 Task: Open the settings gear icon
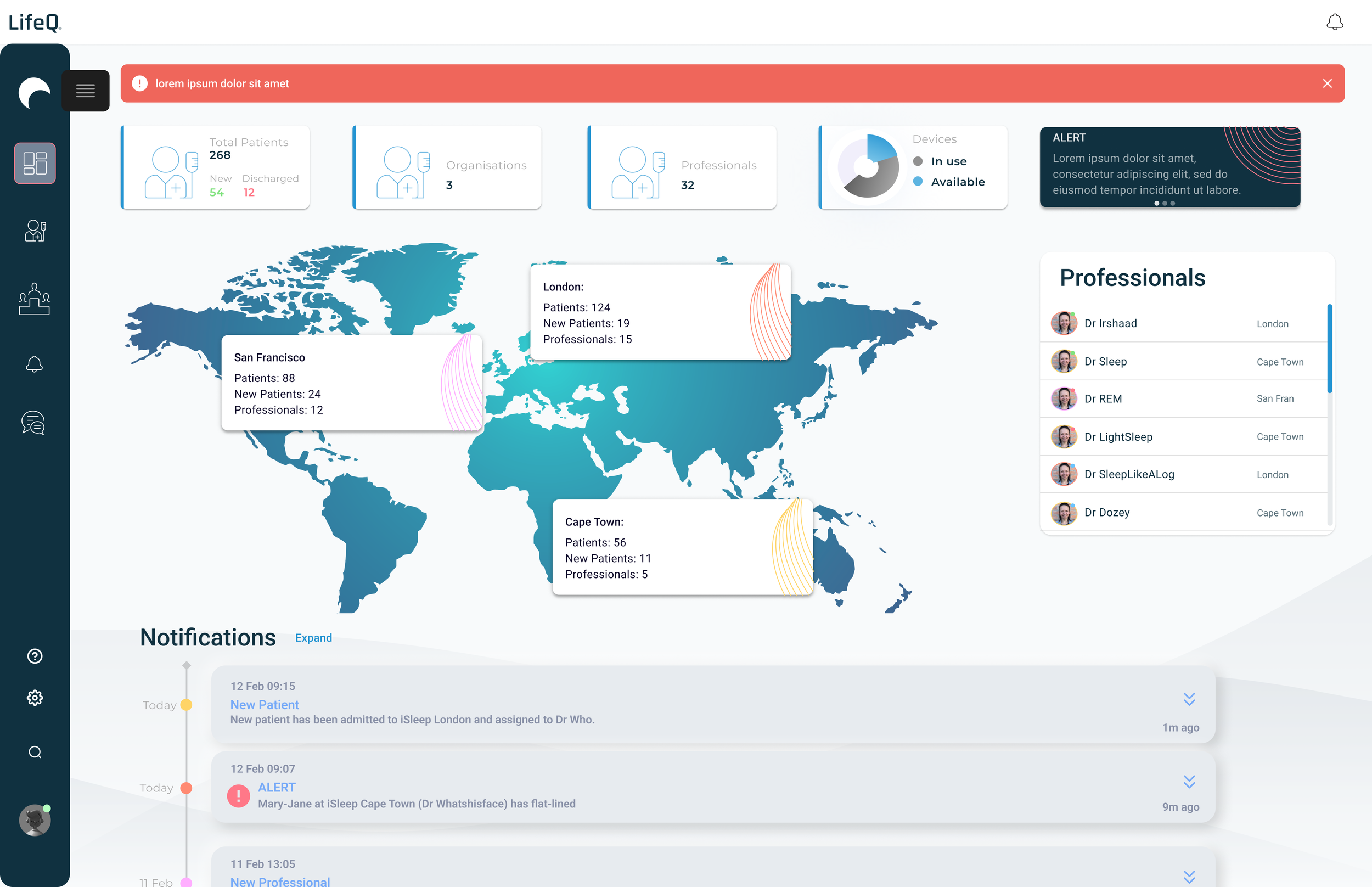pos(35,698)
